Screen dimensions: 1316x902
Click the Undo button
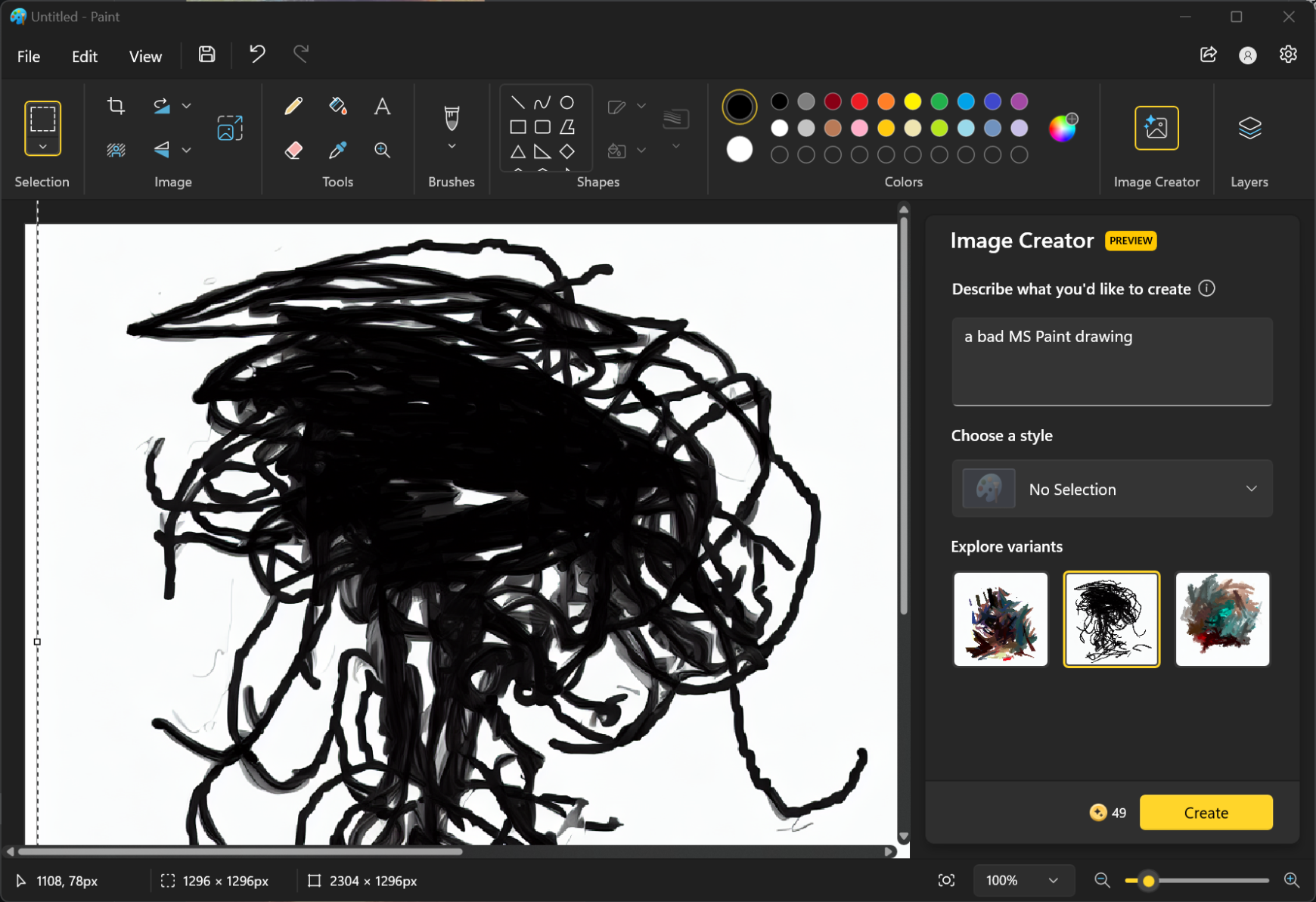click(257, 54)
